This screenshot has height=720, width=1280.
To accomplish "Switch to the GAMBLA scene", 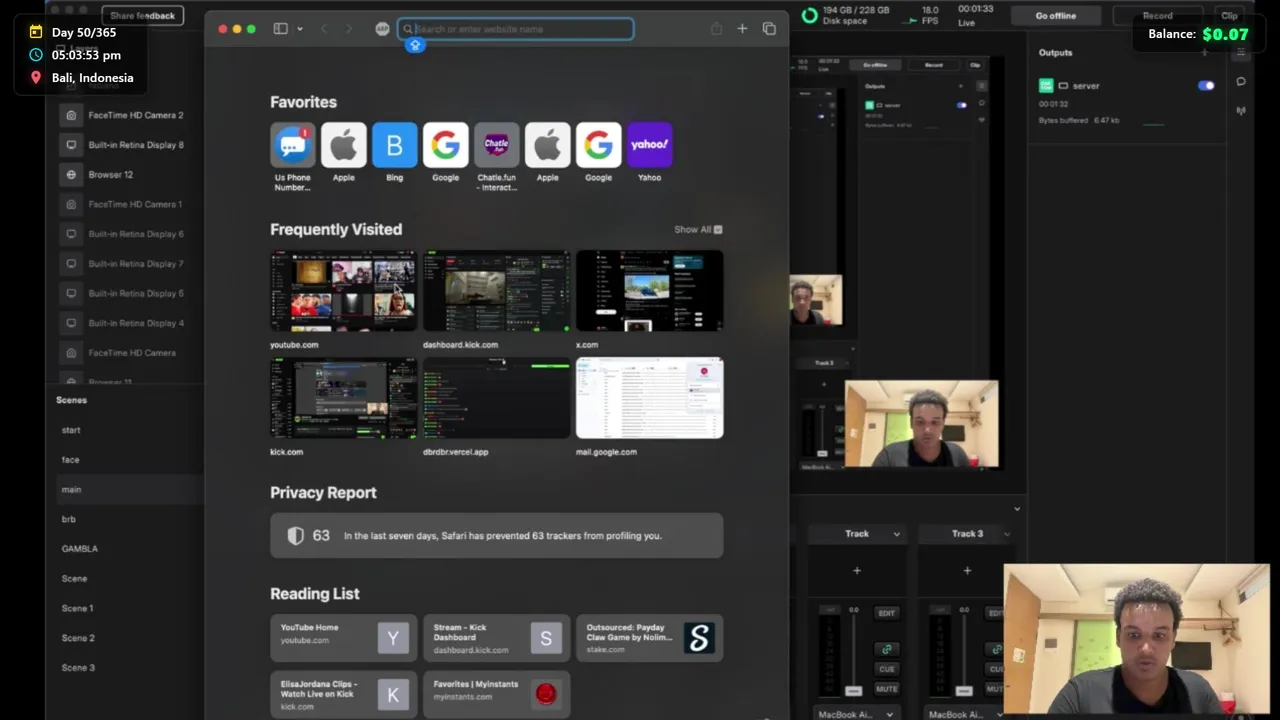I will click(x=80, y=549).
